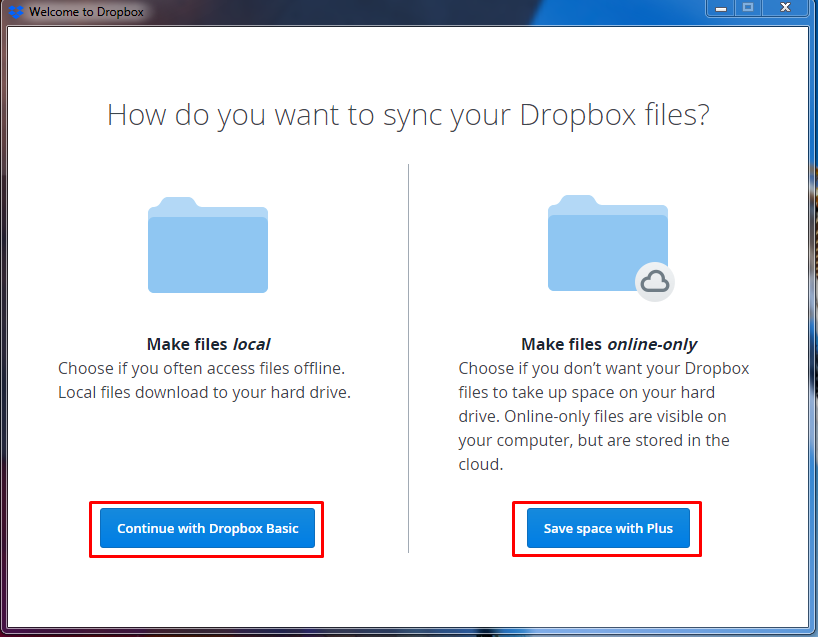This screenshot has width=818, height=637.
Task: Click the online-only description paragraph starting "Choose if you don't want"
Action: click(x=604, y=416)
